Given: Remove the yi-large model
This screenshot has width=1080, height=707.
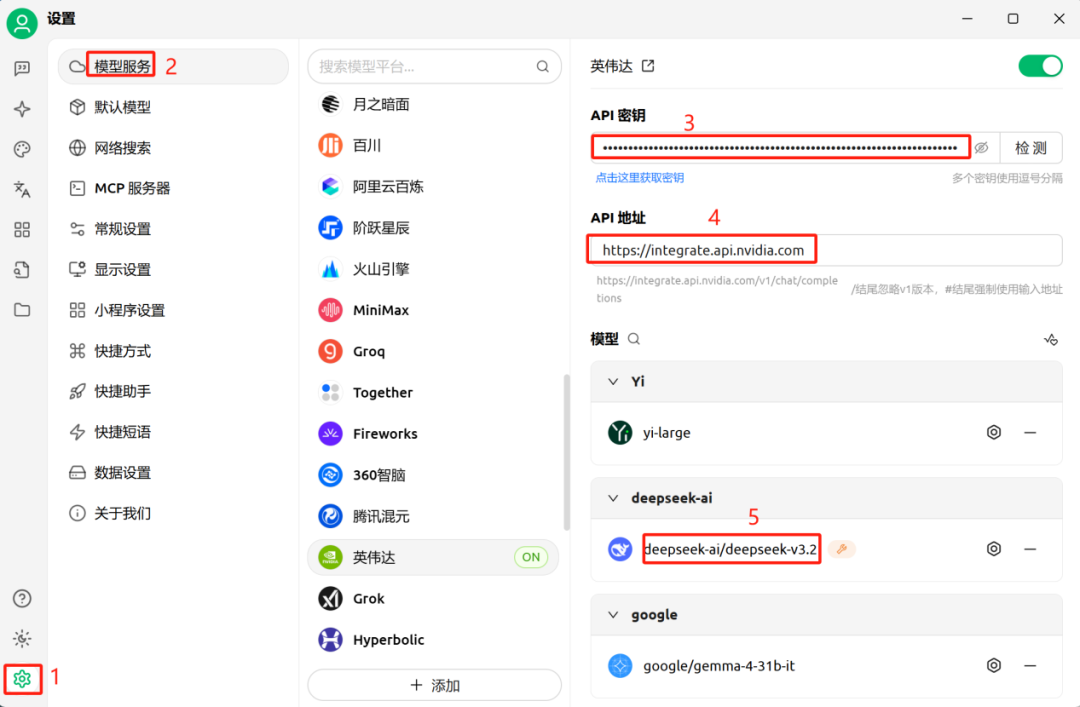Looking at the screenshot, I should [x=1030, y=433].
